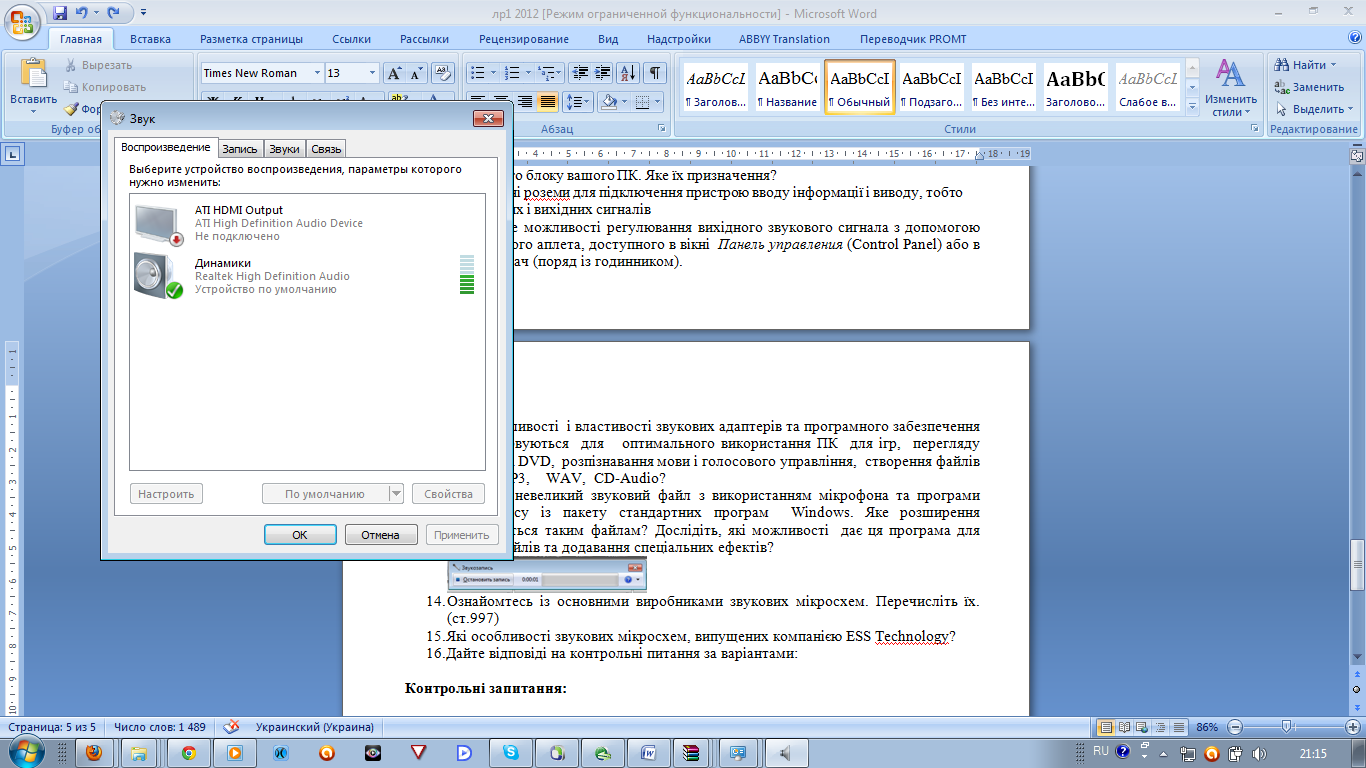Click Replace (Заменить) in Editing group
1366x768 pixels.
point(1310,87)
